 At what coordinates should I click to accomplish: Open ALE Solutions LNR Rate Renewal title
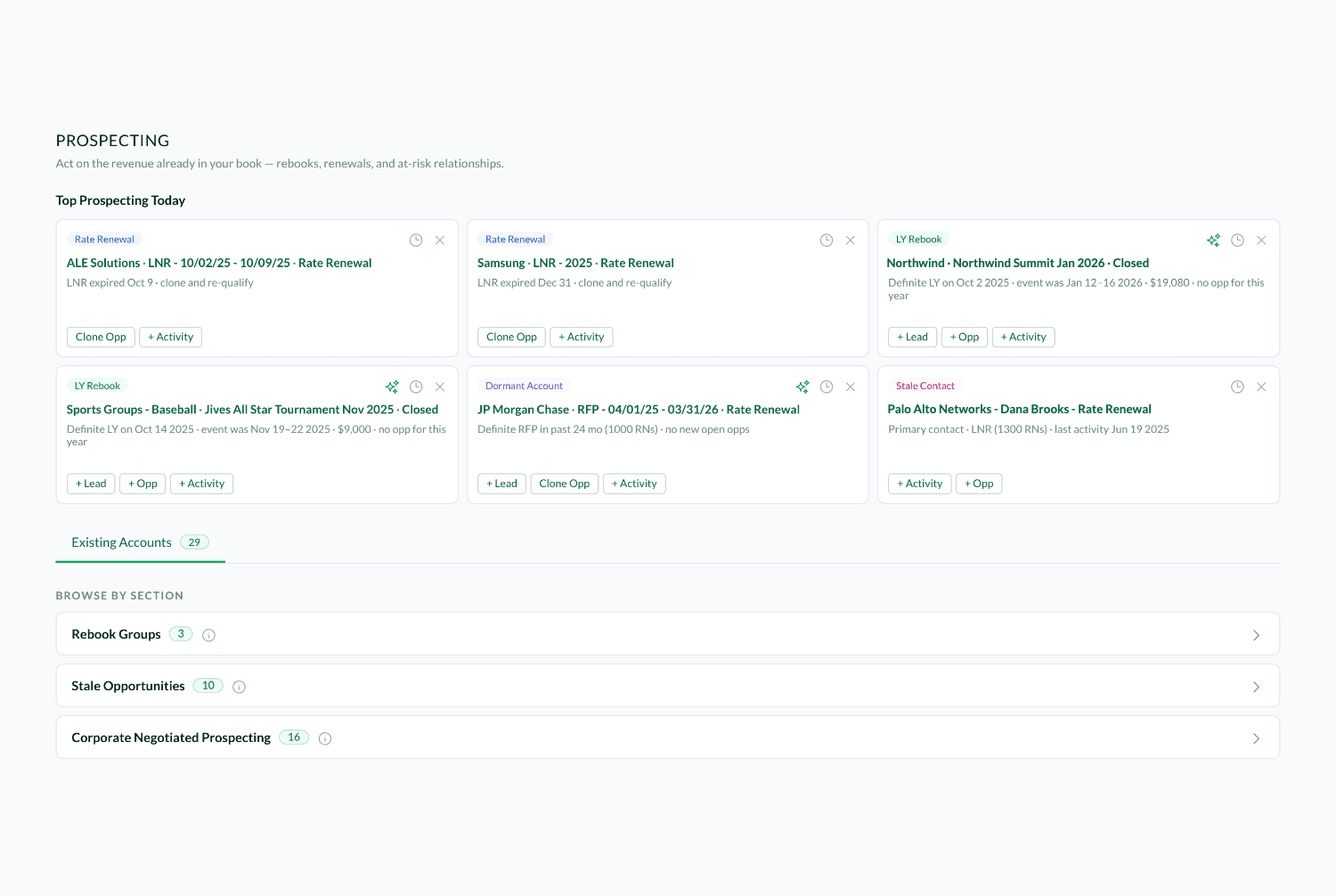click(x=219, y=263)
